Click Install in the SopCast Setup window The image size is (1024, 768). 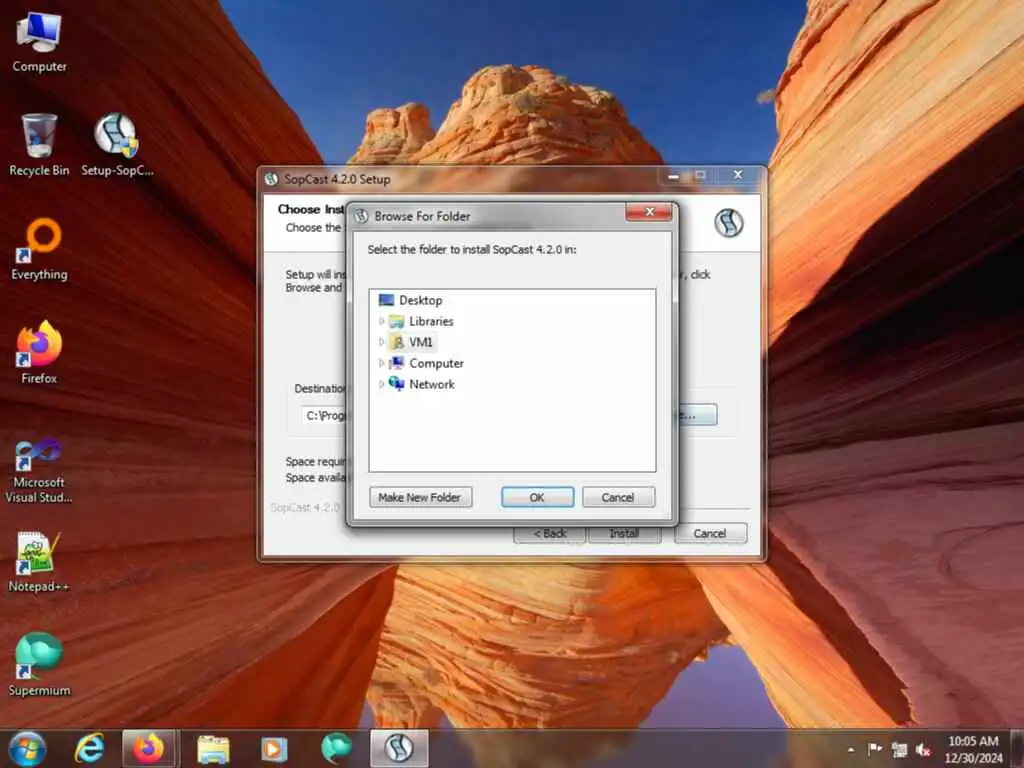pos(624,534)
